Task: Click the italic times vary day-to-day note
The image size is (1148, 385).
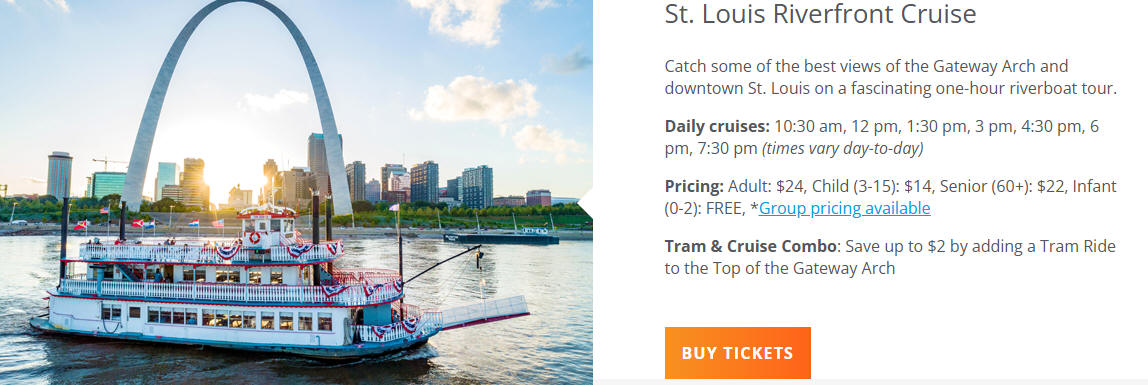Action: pos(843,149)
